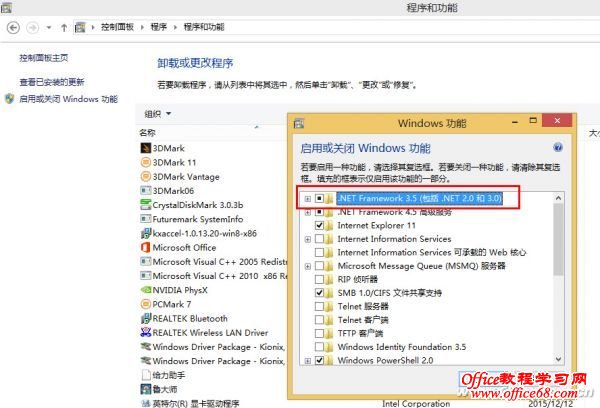Click the 3DMark06 program icon
The height and width of the screenshot is (408, 600).
point(145,191)
